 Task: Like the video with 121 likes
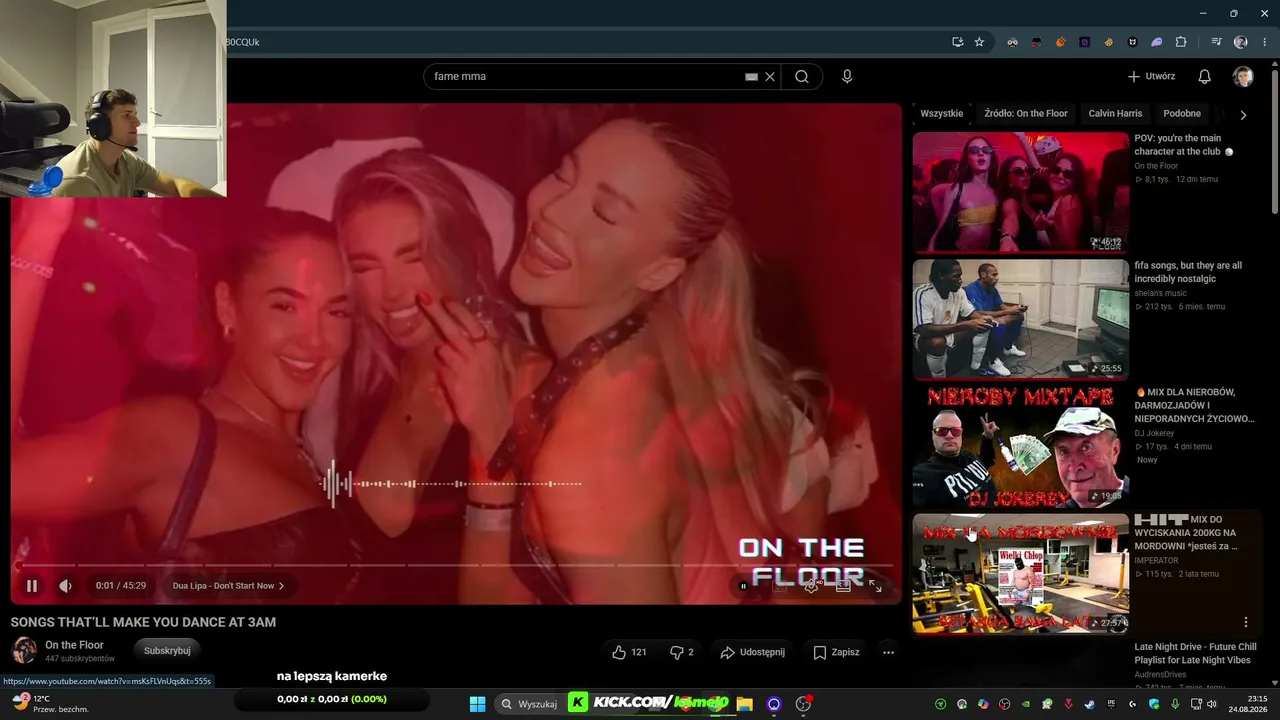click(x=629, y=652)
